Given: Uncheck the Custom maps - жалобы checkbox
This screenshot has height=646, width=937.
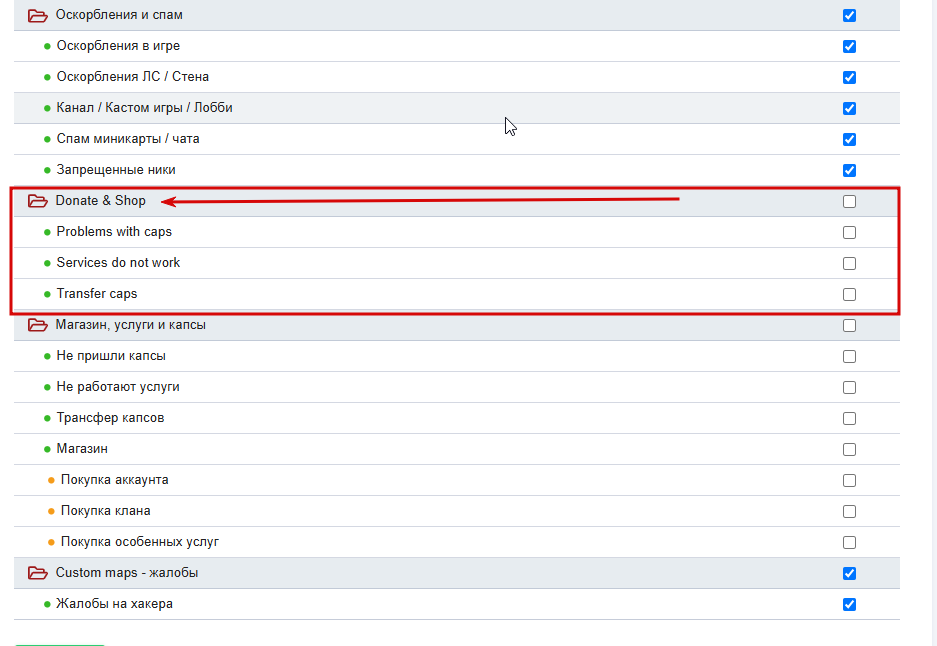Looking at the screenshot, I should (849, 574).
